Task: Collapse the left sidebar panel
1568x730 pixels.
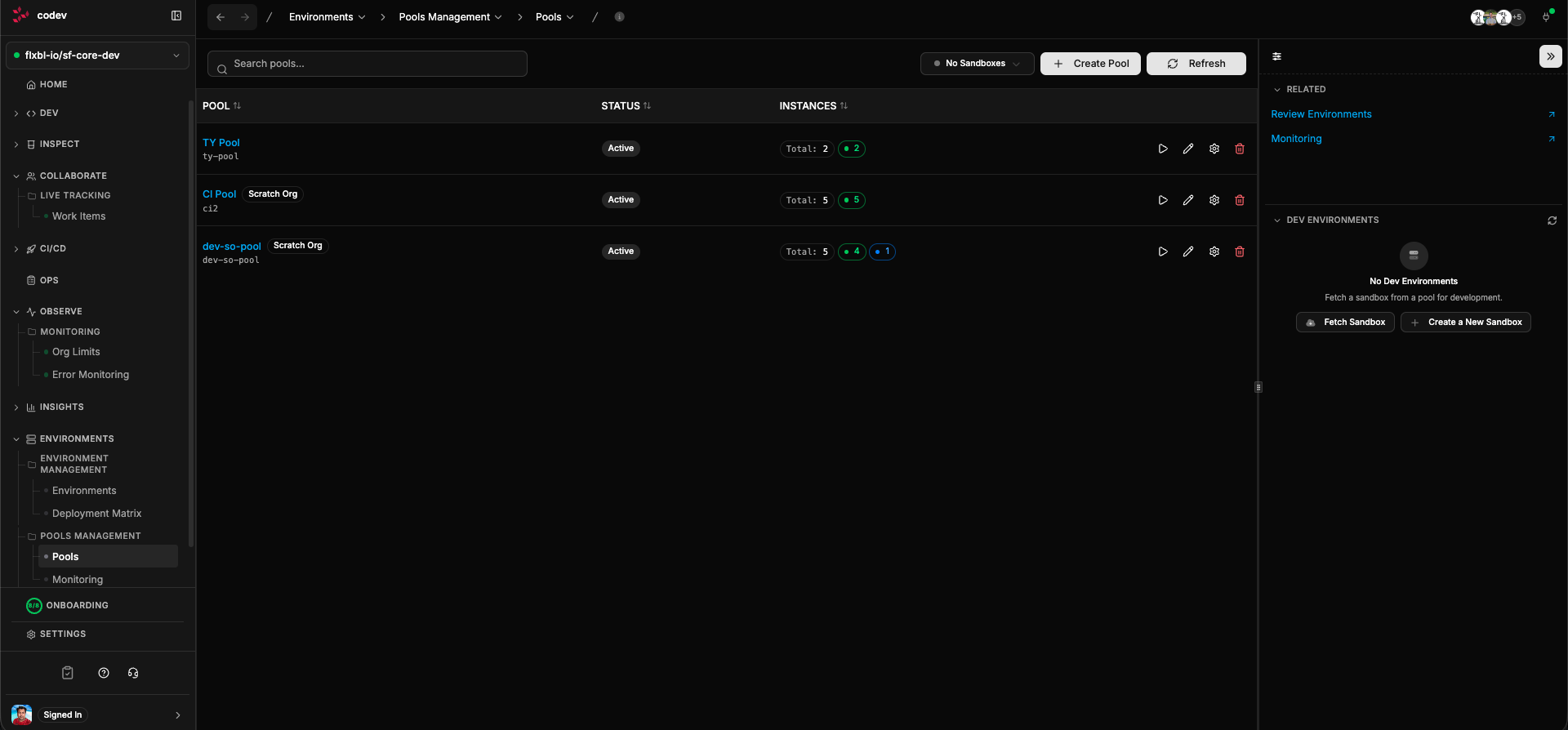Action: (x=176, y=16)
